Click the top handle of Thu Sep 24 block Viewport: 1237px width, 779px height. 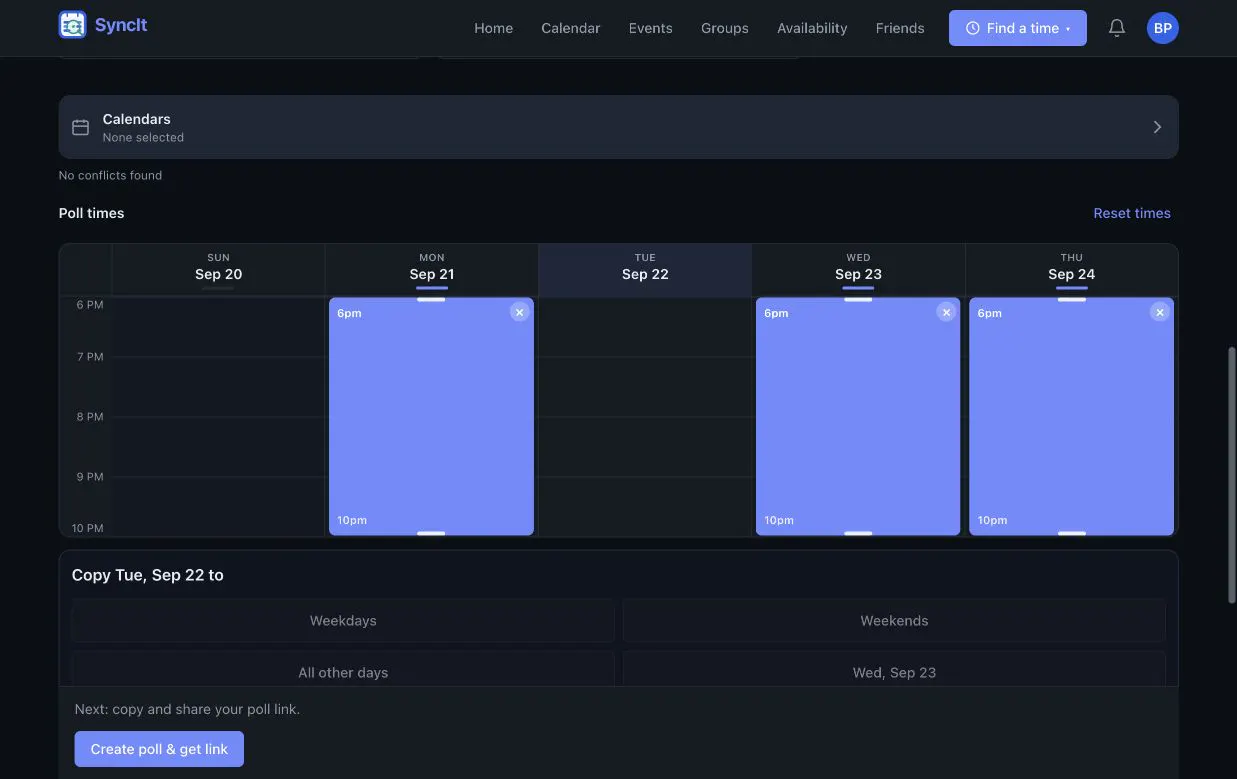coord(1072,299)
